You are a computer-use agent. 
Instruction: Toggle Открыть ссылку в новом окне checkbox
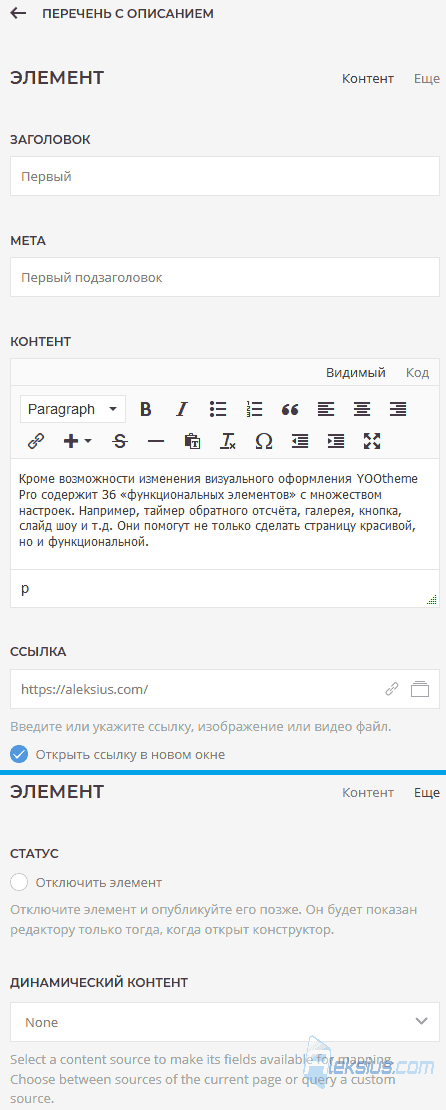(x=20, y=754)
